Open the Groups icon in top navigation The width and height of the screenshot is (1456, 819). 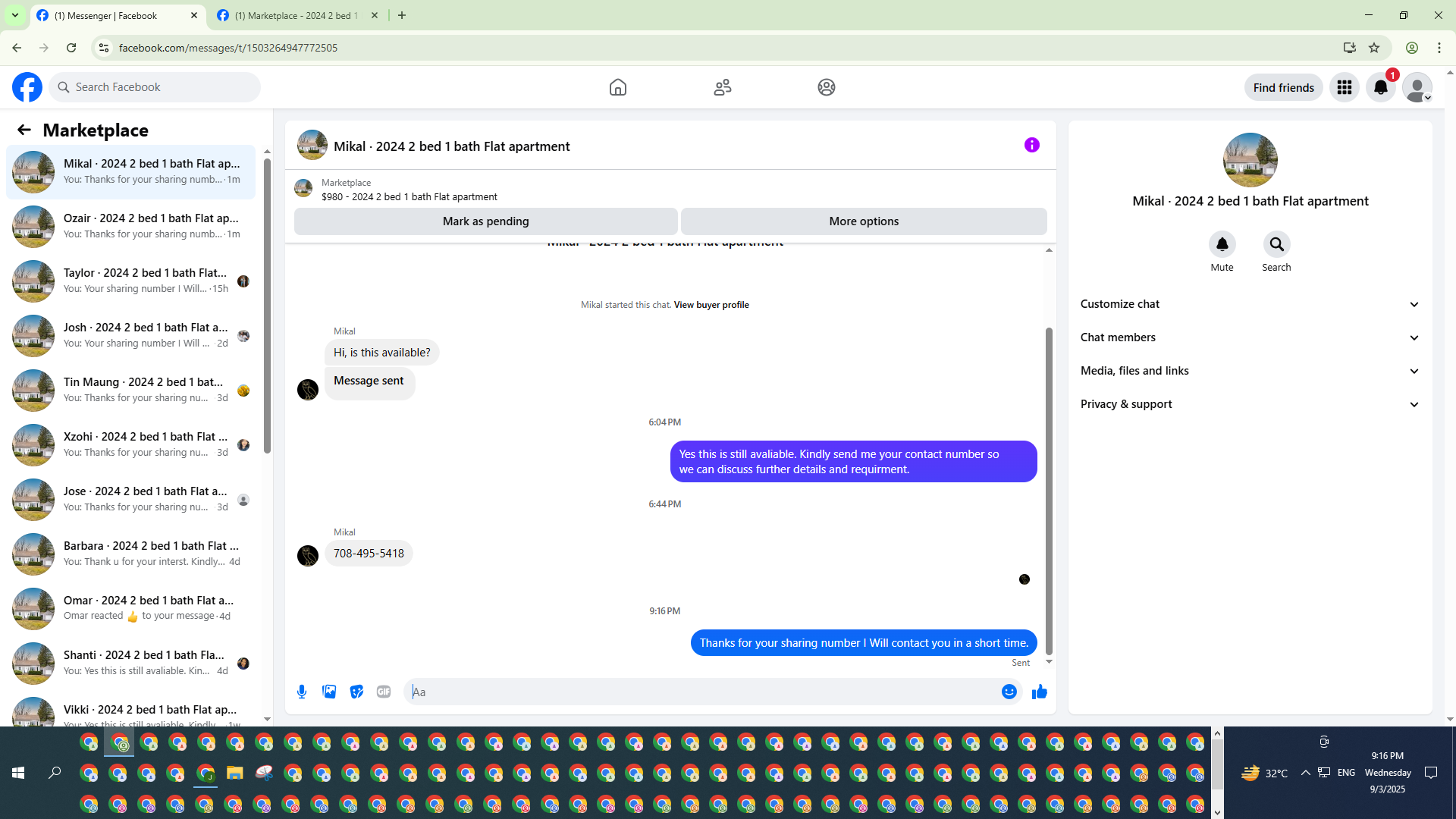point(827,87)
